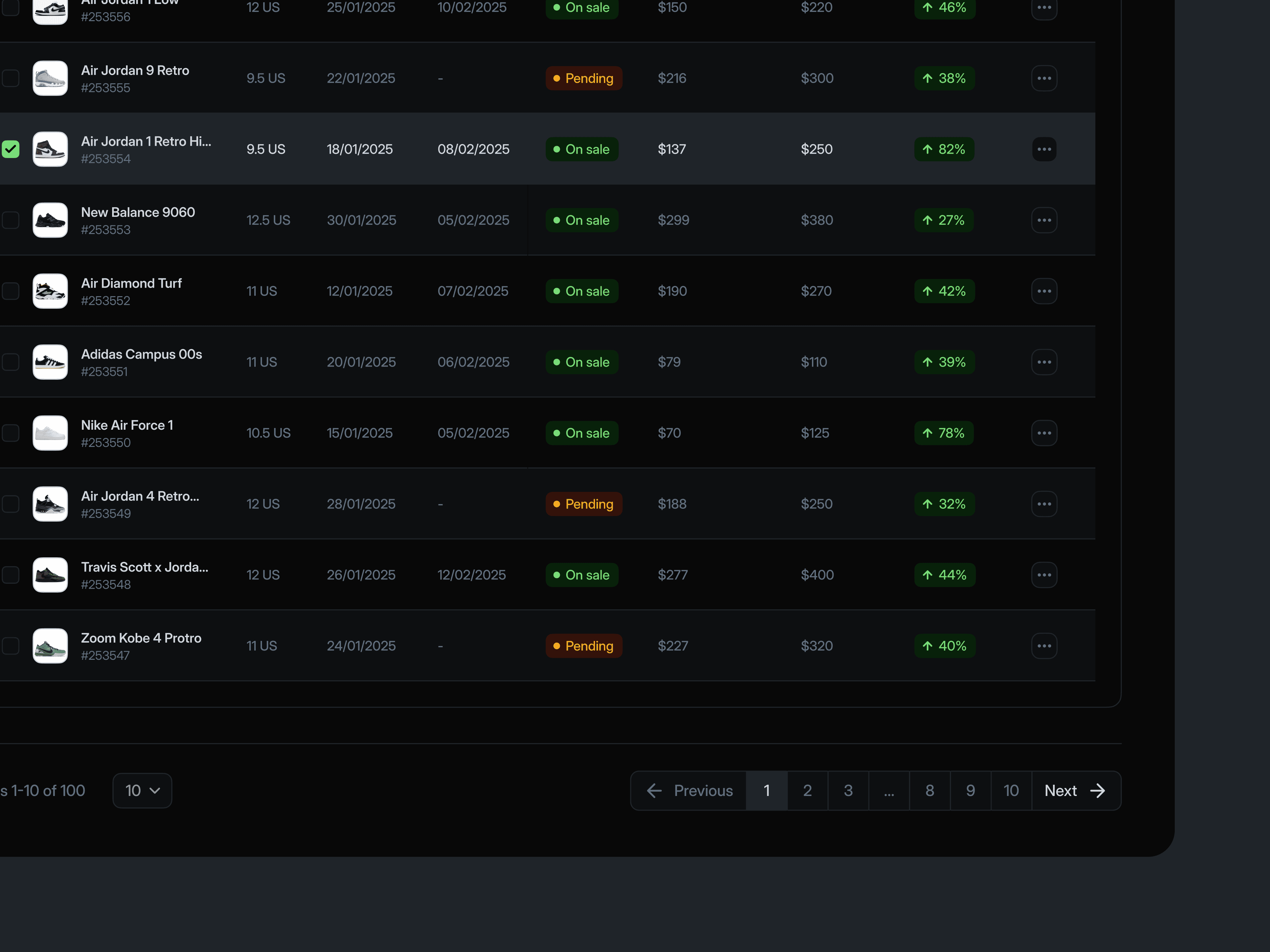Click the New Balance 9060 shoe thumbnail
The image size is (1270, 952).
coord(50,220)
